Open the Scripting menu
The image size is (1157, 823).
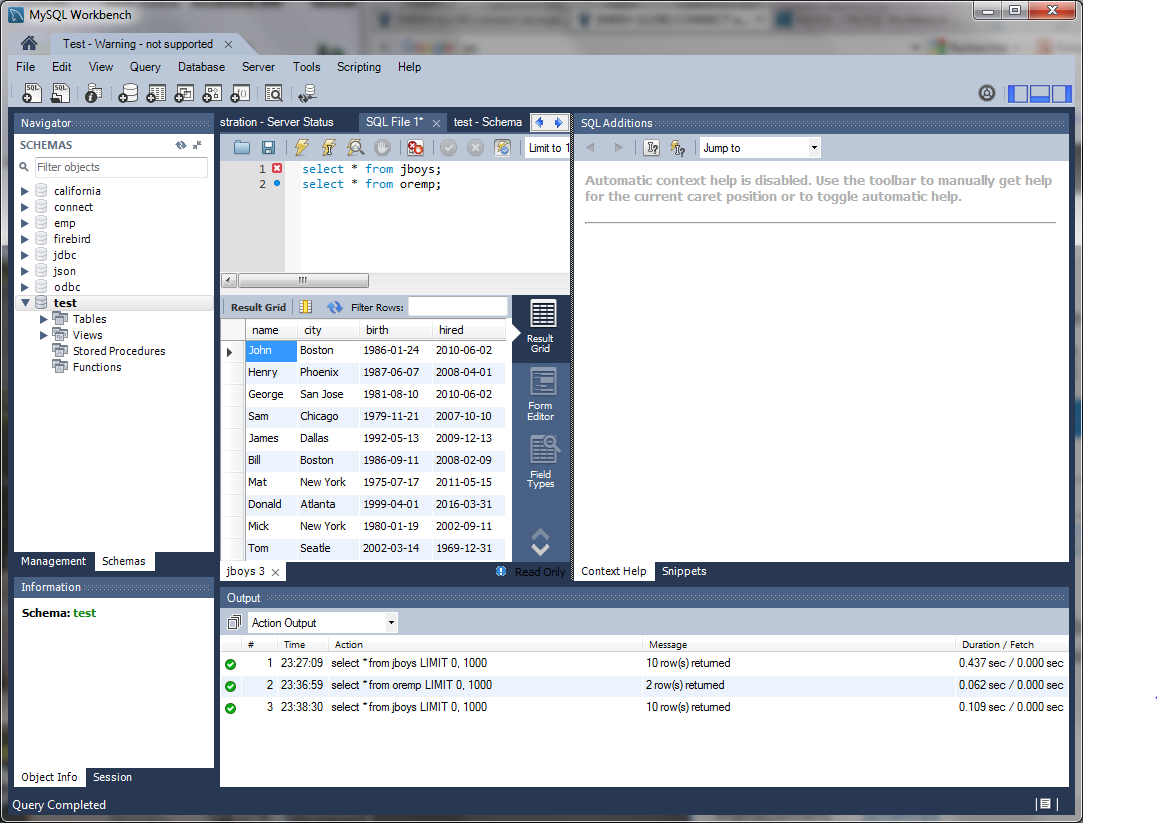[x=358, y=67]
